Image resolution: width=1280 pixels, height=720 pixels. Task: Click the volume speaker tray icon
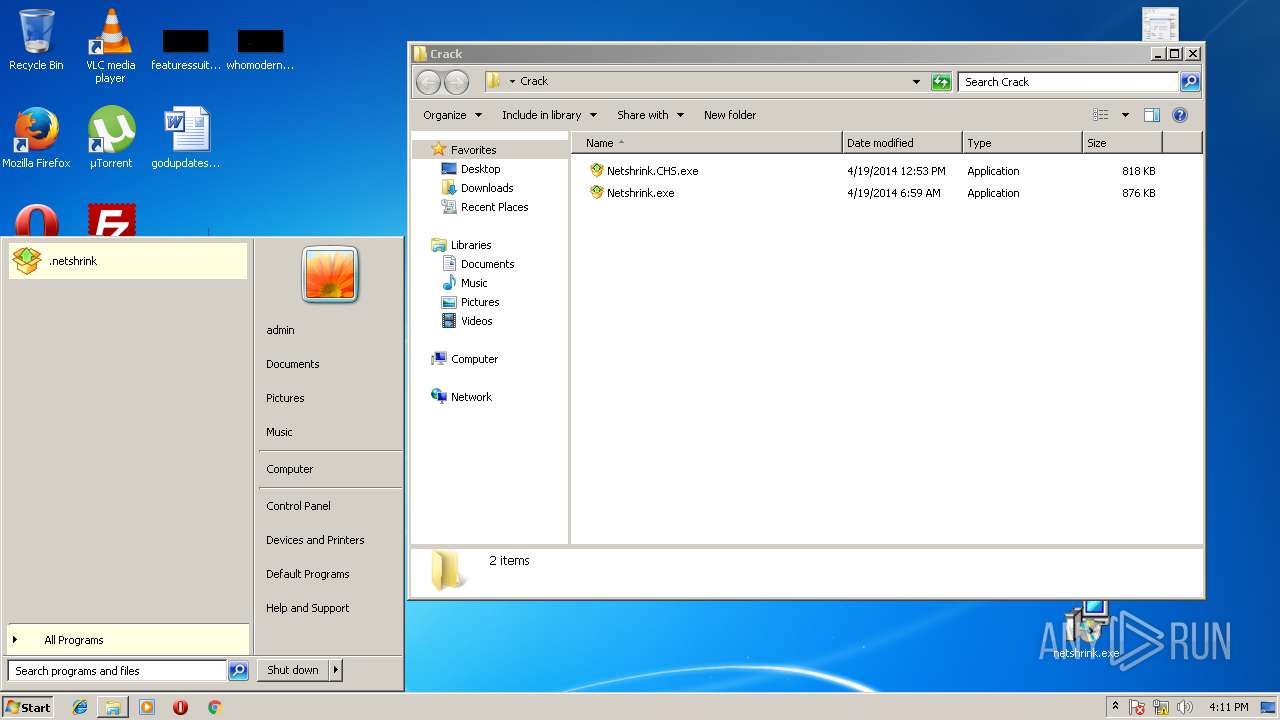(1185, 707)
